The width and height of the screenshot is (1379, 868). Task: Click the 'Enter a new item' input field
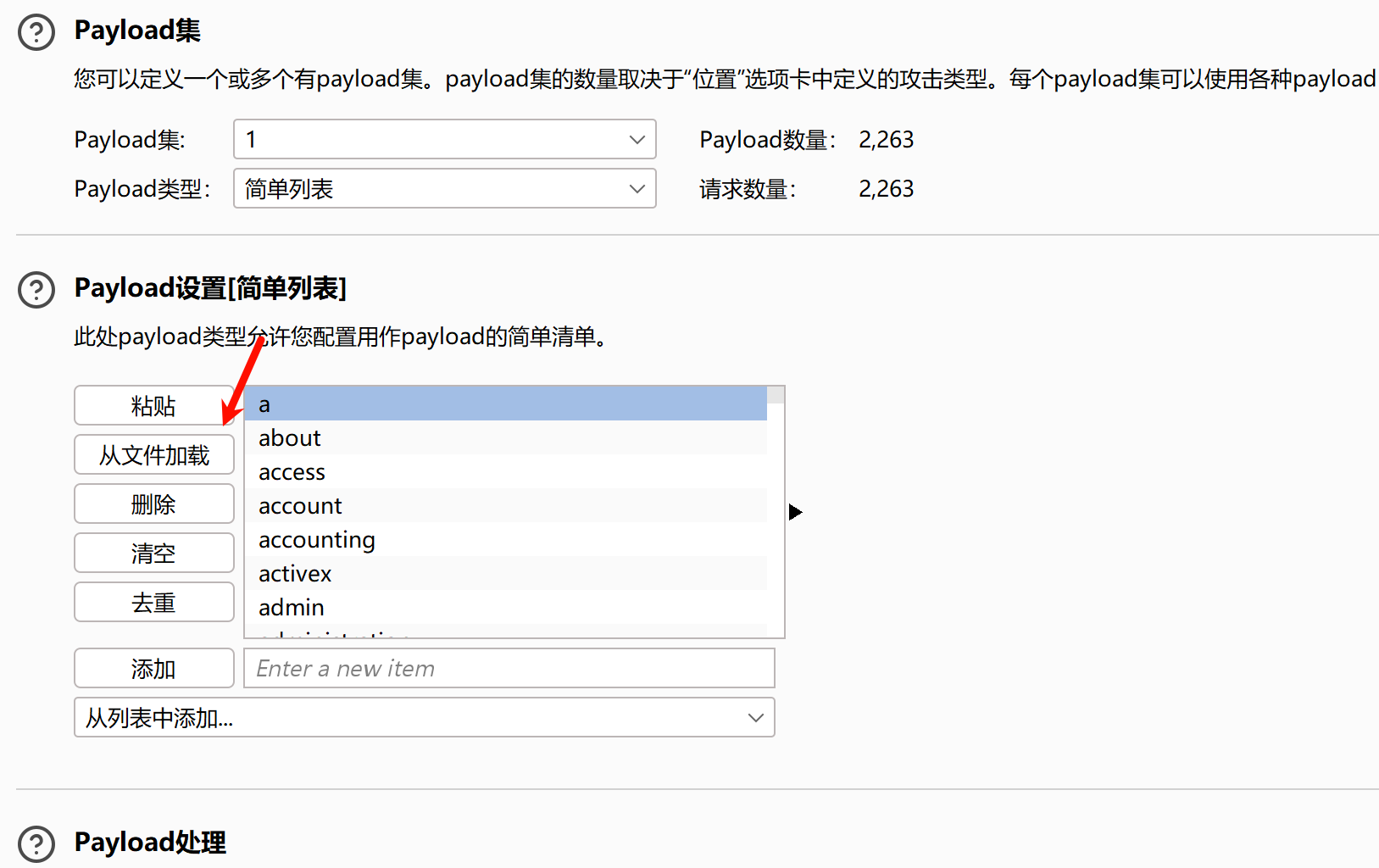(509, 668)
